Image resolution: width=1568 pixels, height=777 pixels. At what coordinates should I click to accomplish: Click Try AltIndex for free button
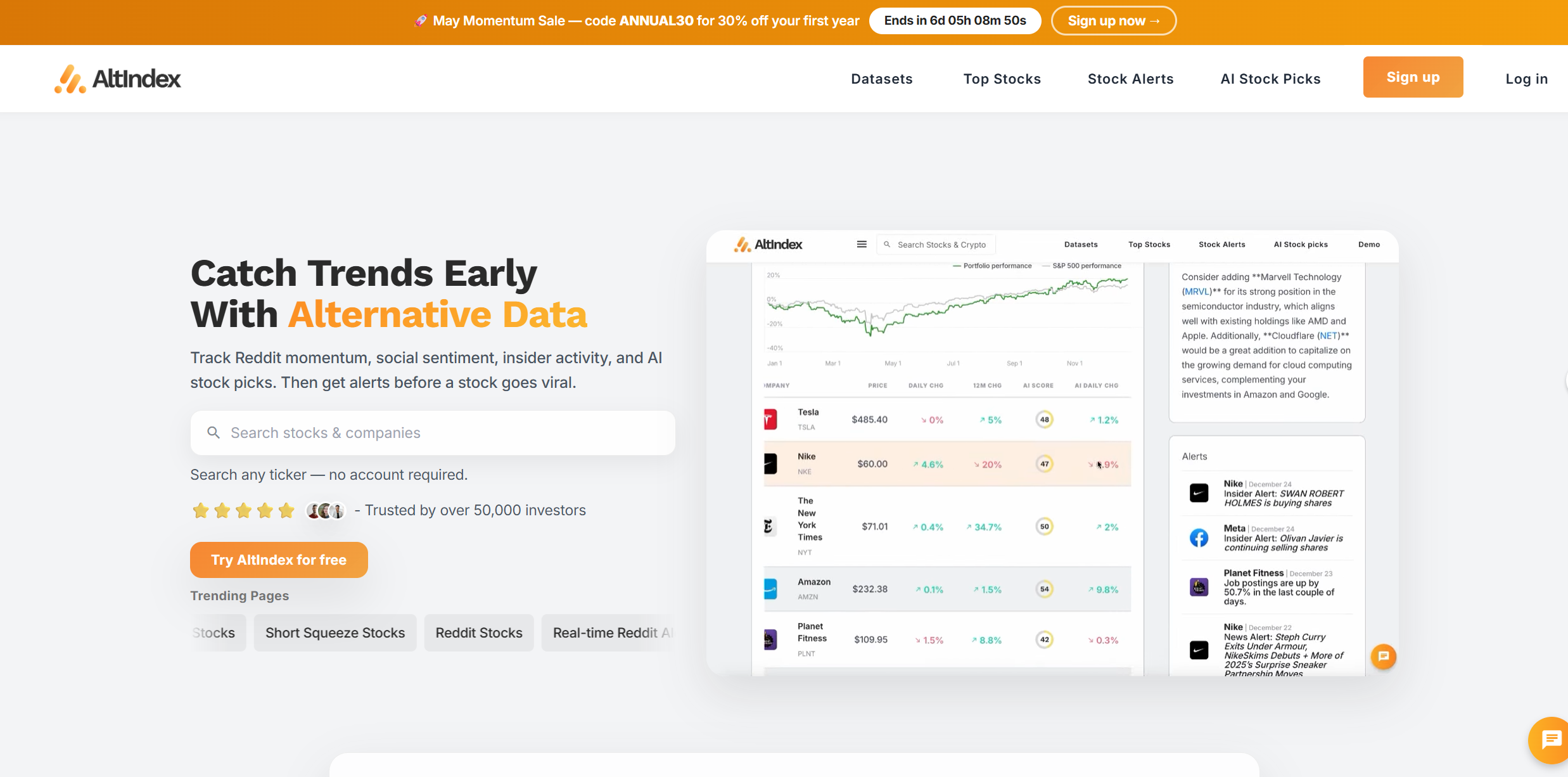[x=279, y=560]
